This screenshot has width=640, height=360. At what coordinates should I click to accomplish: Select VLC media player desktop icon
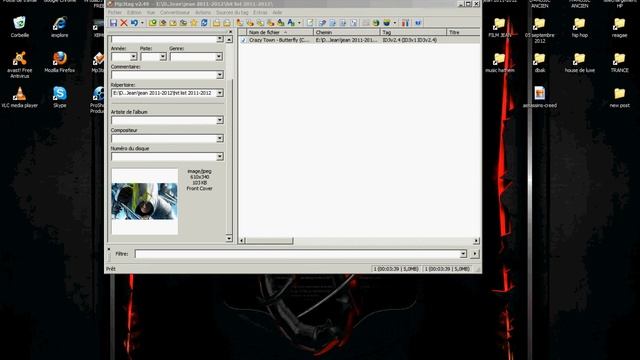(20, 97)
